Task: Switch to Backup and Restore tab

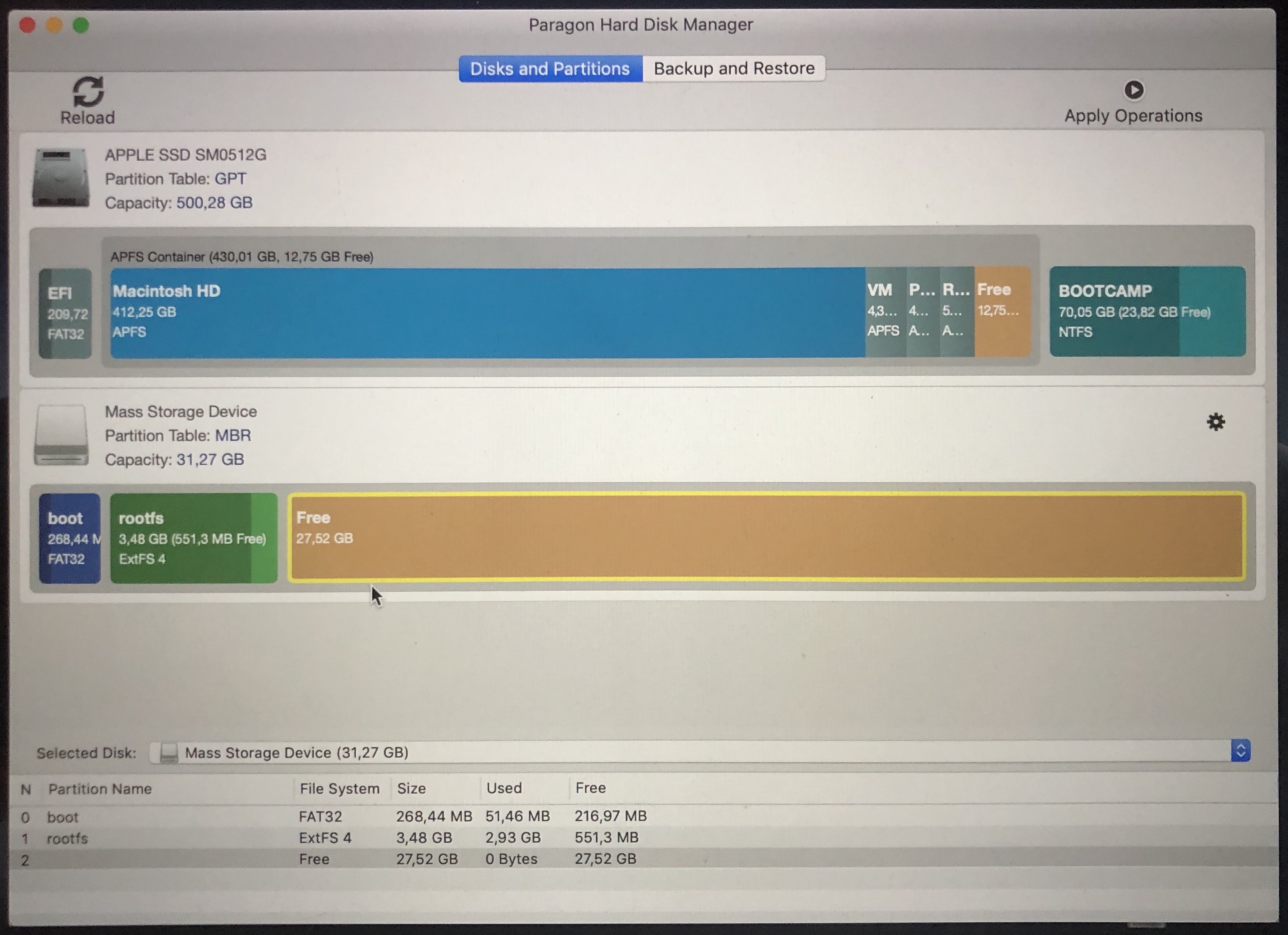Action: (x=734, y=69)
